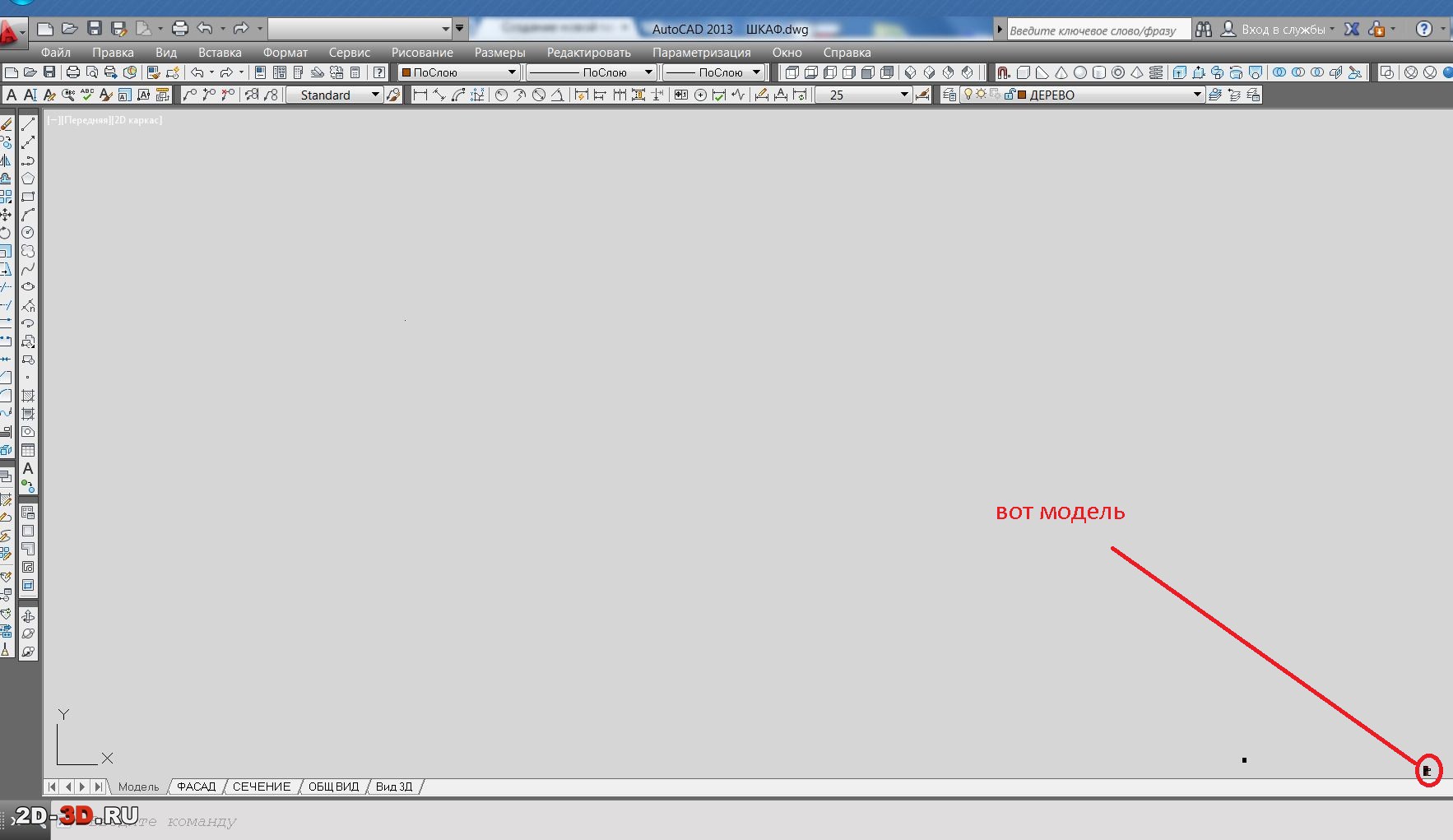1453x840 pixels.
Task: Click the Torus solid modeling icon
Action: point(1118,72)
